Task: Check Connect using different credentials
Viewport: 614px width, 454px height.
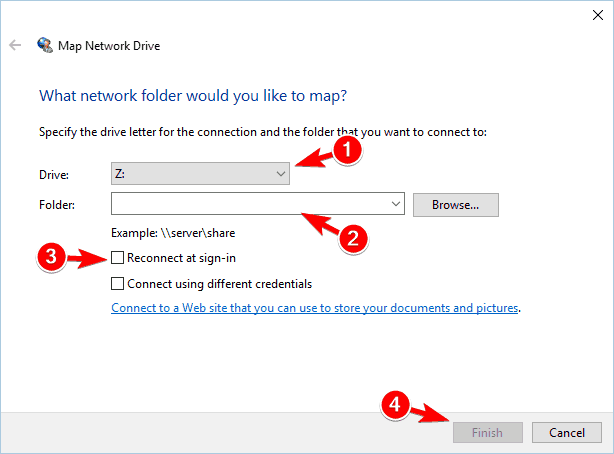Action: coord(117,284)
